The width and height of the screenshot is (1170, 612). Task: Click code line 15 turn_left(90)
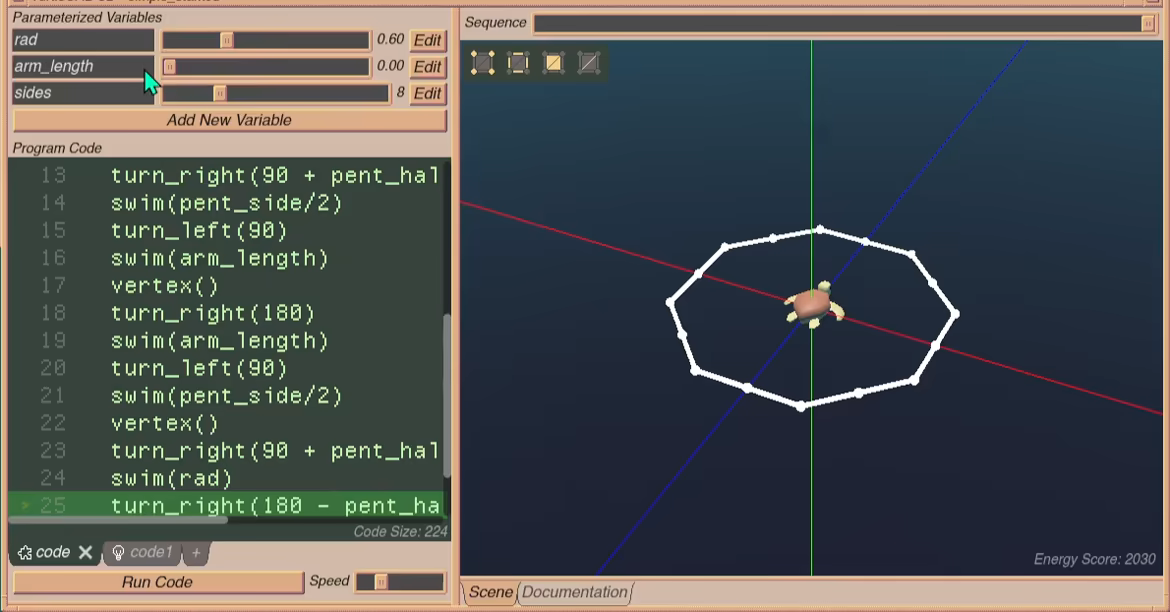[x=198, y=231]
